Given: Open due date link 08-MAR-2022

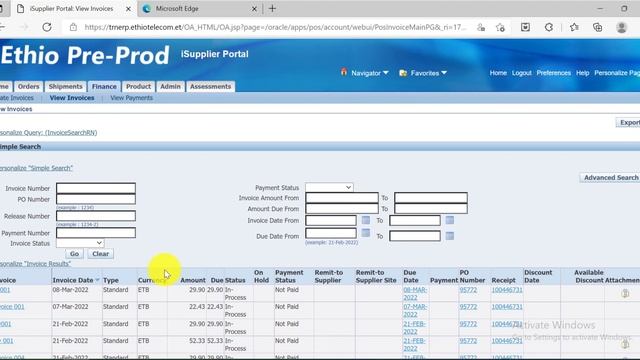Looking at the screenshot, I should pos(415,293).
